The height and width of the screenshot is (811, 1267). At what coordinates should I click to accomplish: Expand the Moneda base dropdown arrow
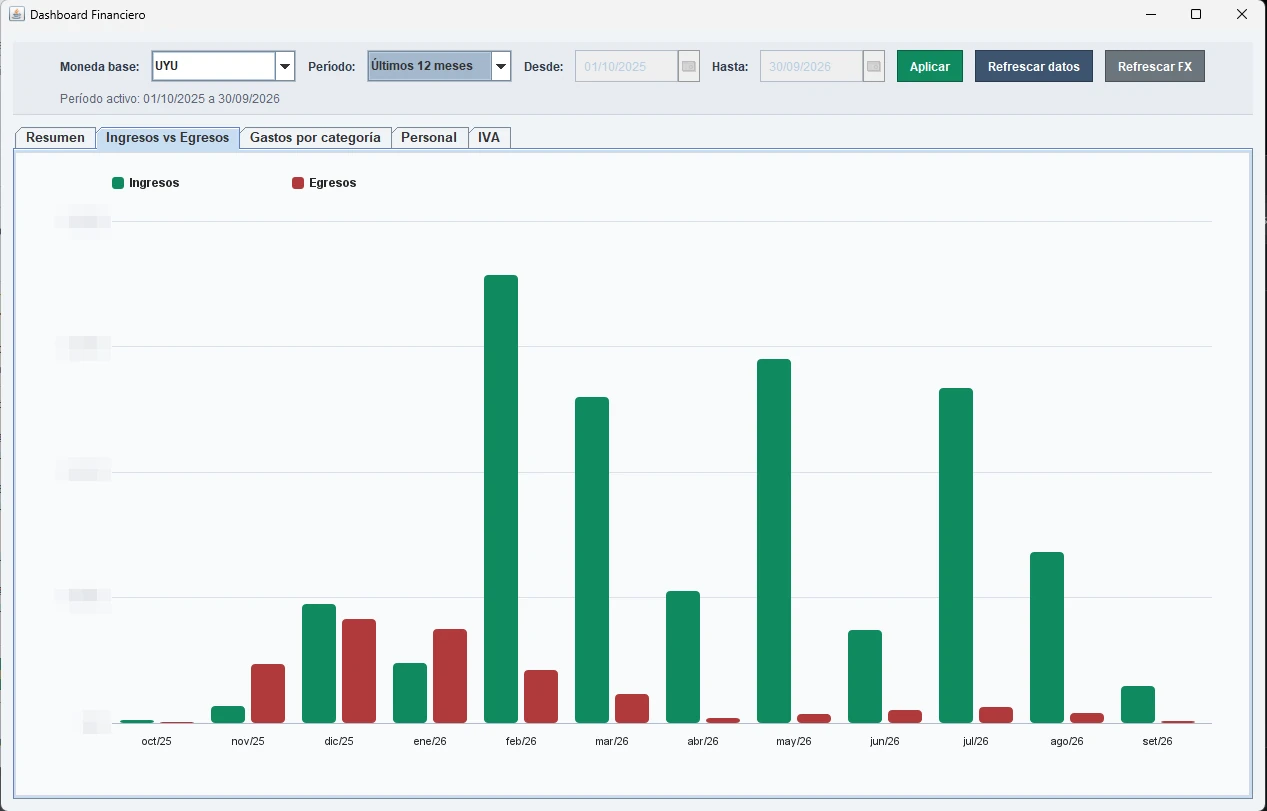coord(285,66)
